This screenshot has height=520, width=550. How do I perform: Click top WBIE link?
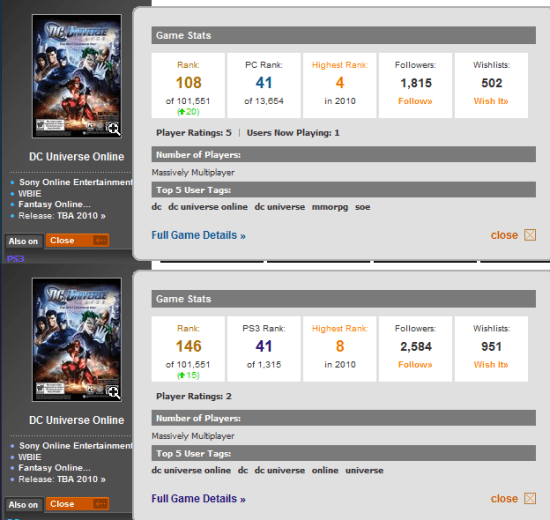coord(30,193)
